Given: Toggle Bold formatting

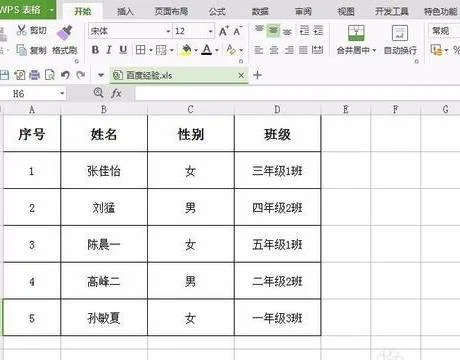Looking at the screenshot, I should (x=95, y=50).
